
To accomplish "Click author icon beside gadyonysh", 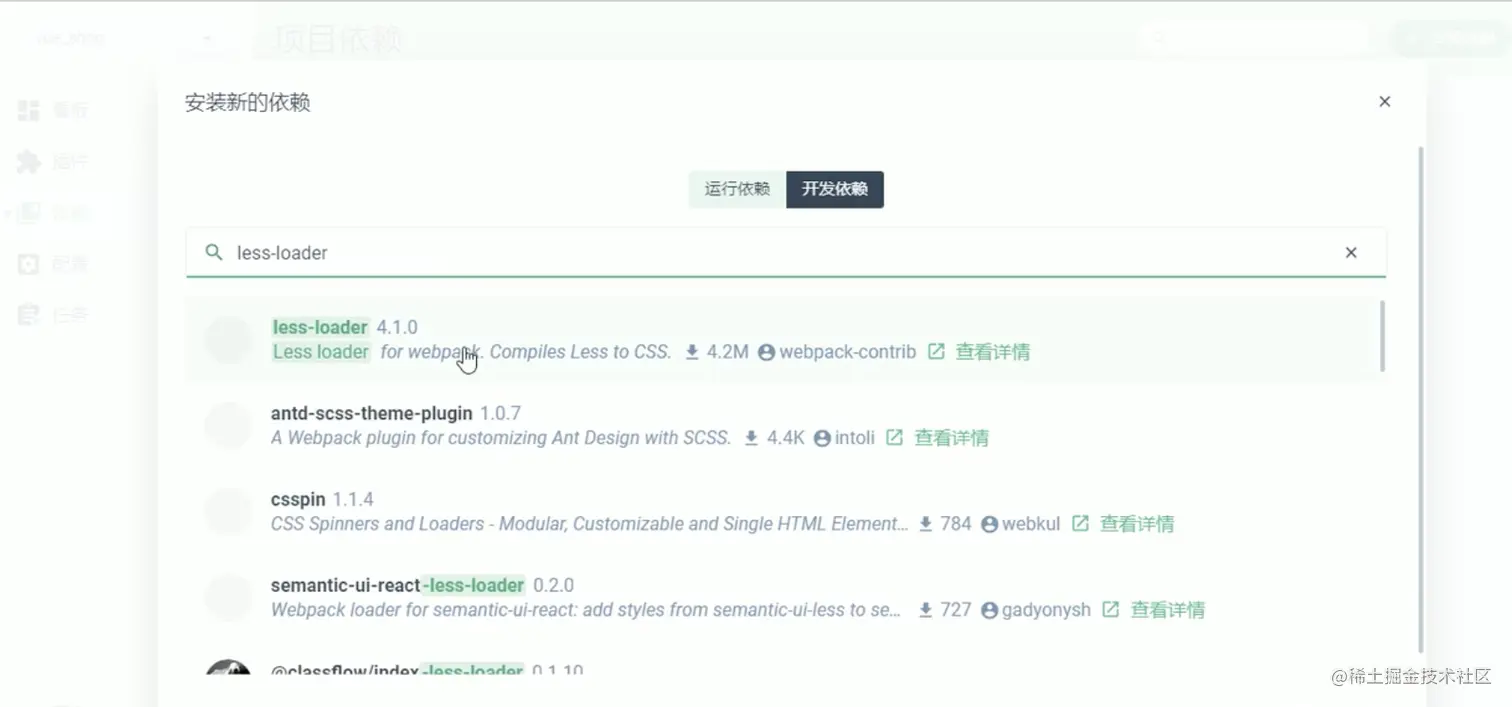I will (989, 610).
